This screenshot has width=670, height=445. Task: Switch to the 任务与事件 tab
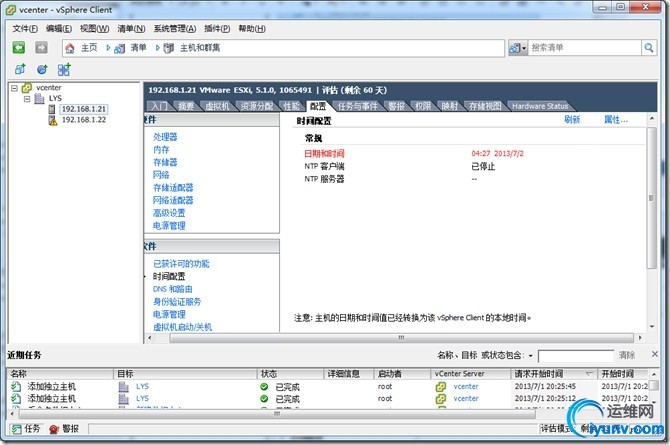[357, 106]
